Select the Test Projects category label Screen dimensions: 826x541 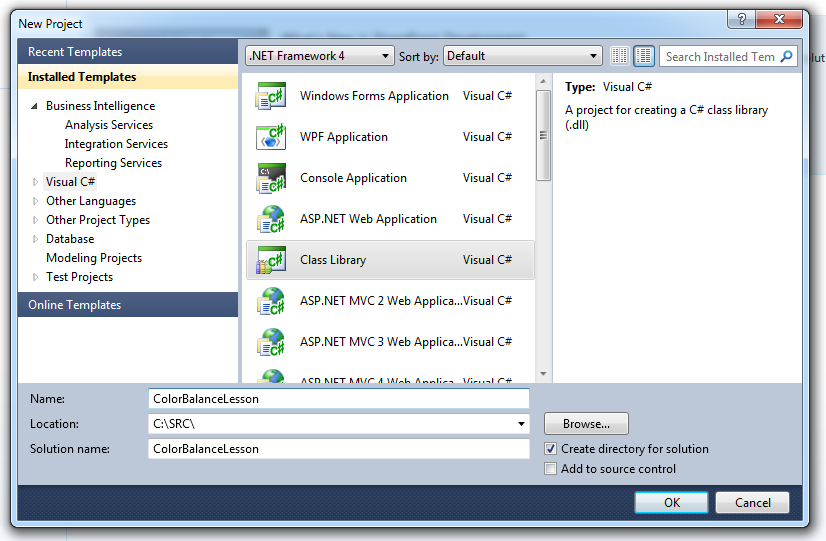[79, 277]
